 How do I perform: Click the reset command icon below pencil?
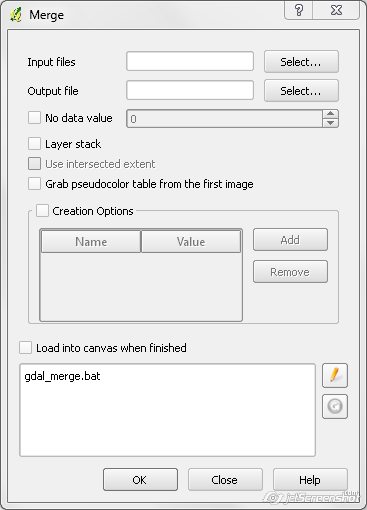click(335, 406)
